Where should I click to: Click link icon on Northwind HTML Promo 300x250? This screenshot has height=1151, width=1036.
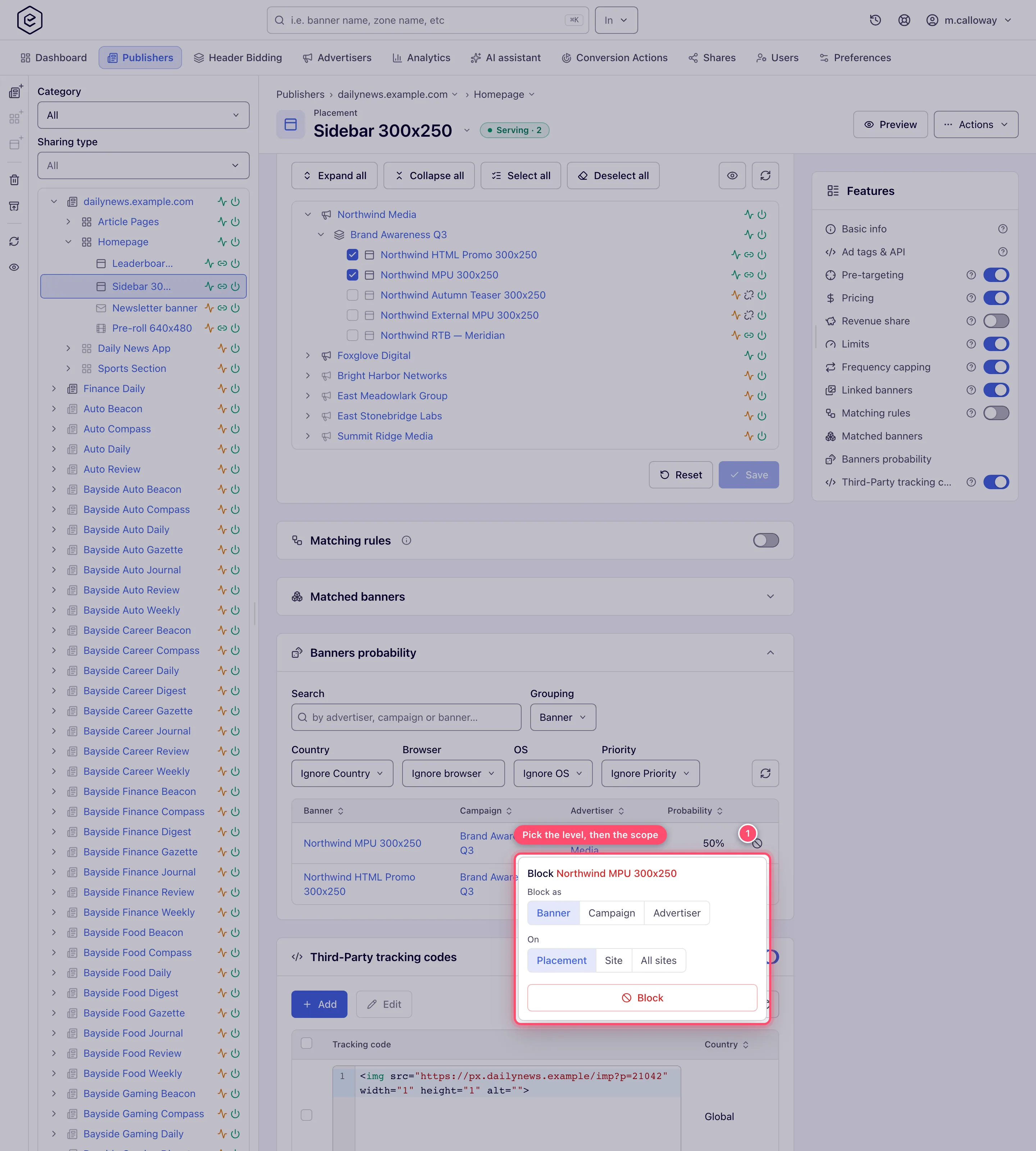[x=749, y=254]
